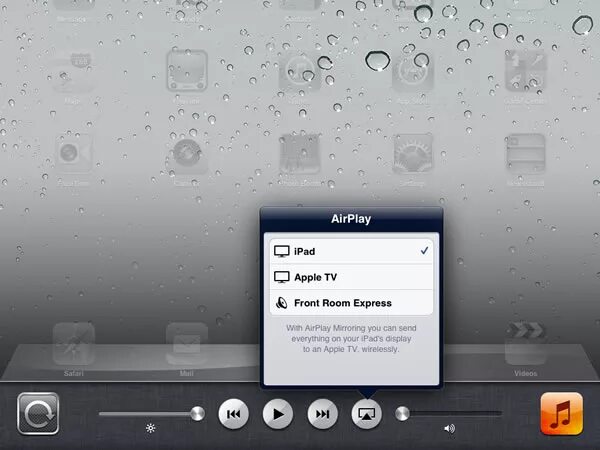Click the volume speaker icon
Viewport: 600px width, 450px height.
click(x=450, y=428)
